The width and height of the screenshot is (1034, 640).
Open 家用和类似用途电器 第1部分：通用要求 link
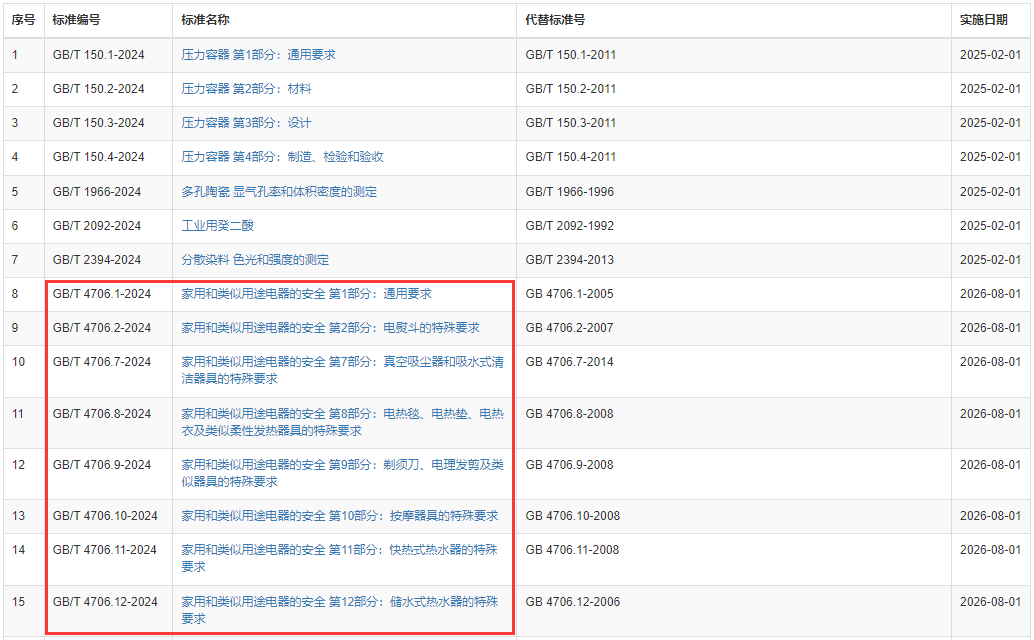tap(306, 294)
